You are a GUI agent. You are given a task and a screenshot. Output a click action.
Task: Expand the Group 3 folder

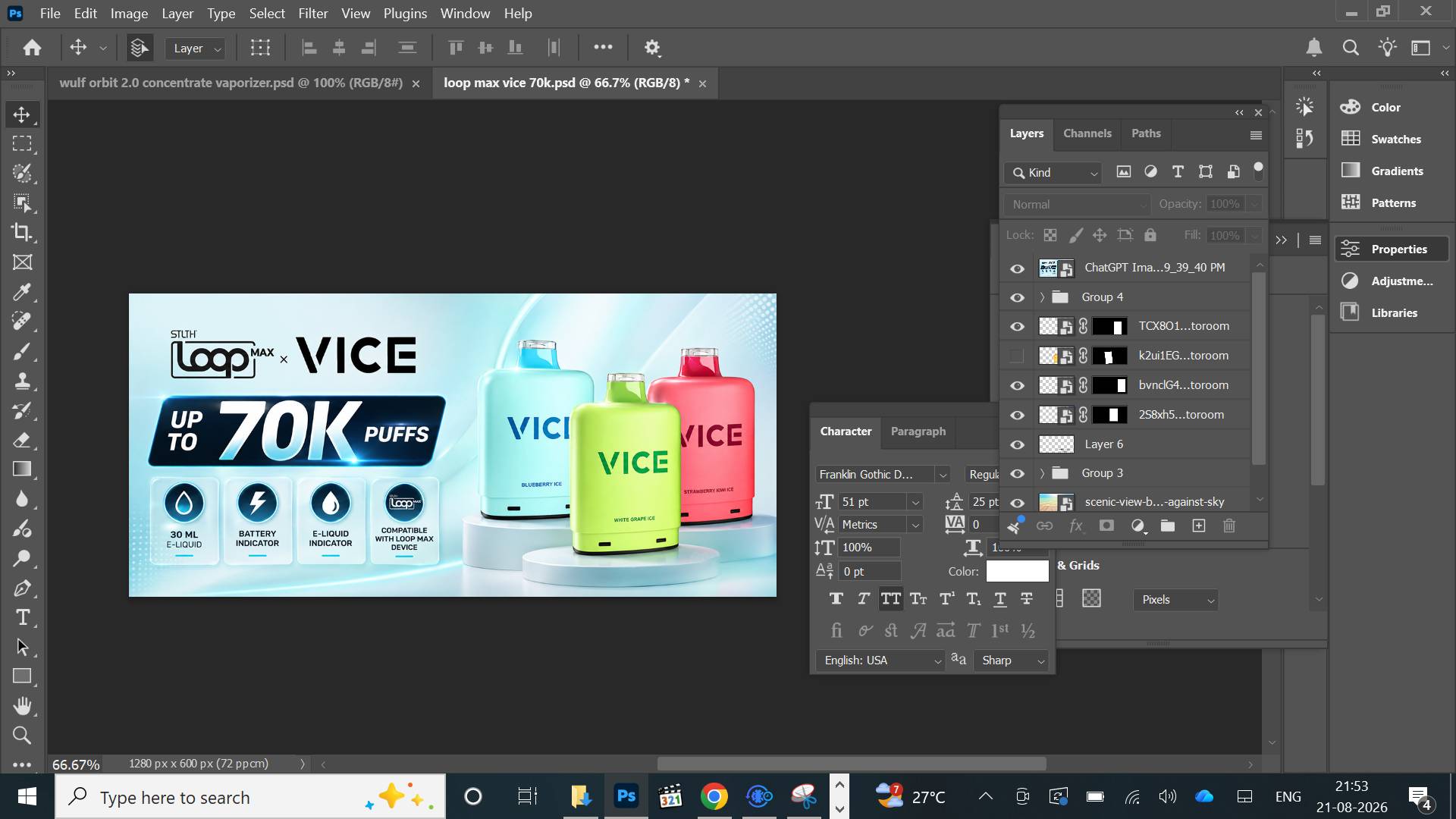point(1042,473)
